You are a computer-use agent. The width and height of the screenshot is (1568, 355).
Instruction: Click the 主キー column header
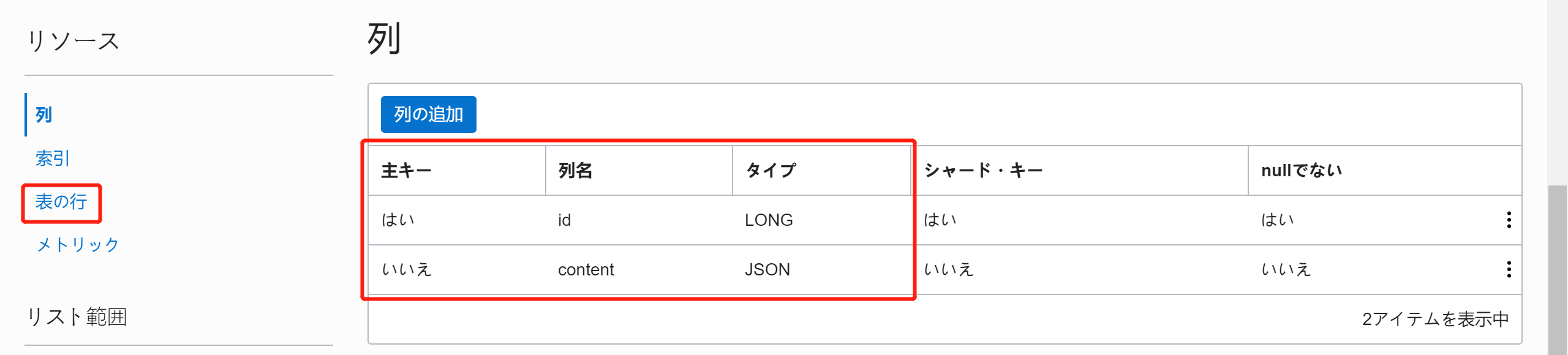(x=407, y=170)
